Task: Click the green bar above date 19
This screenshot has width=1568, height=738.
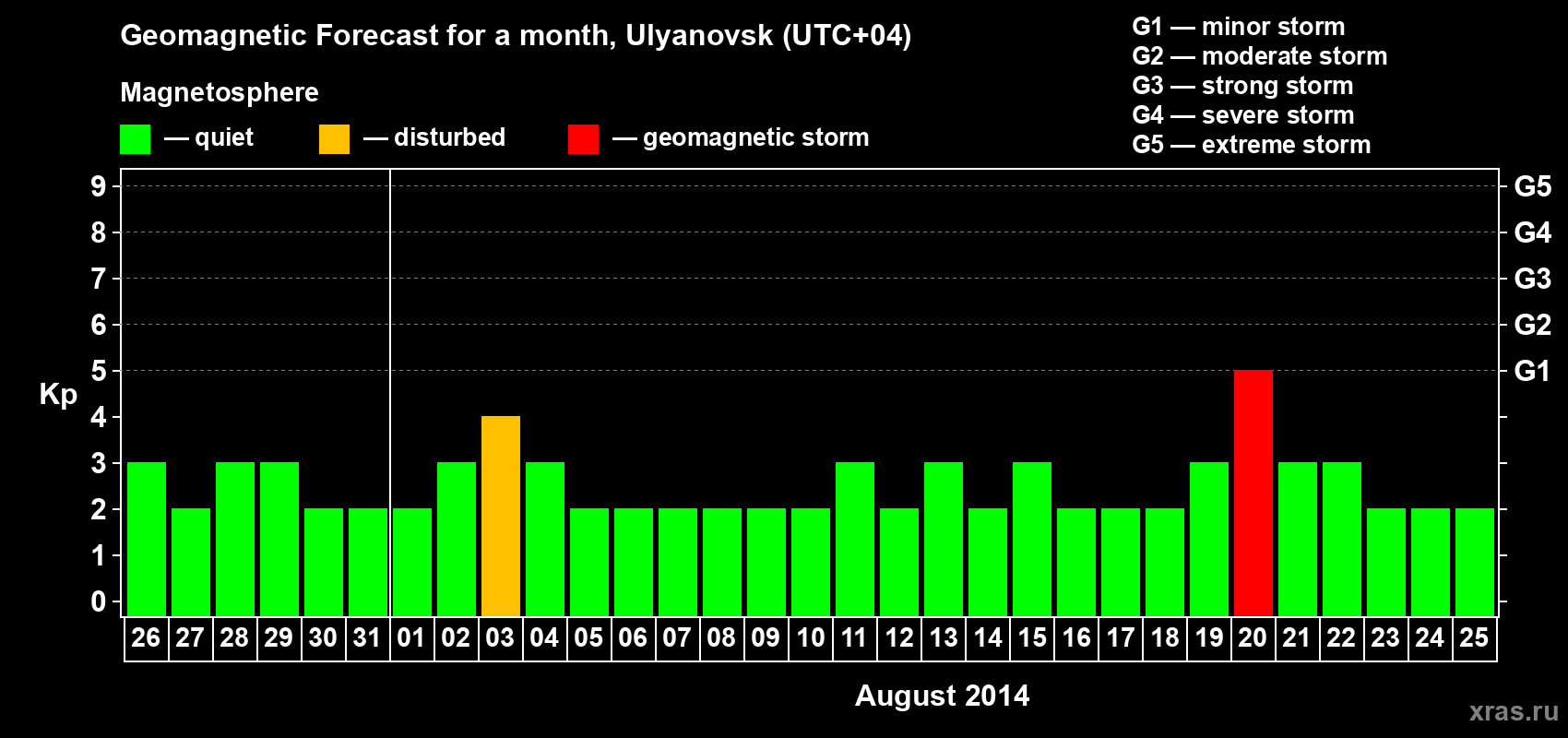Action: (1209, 540)
